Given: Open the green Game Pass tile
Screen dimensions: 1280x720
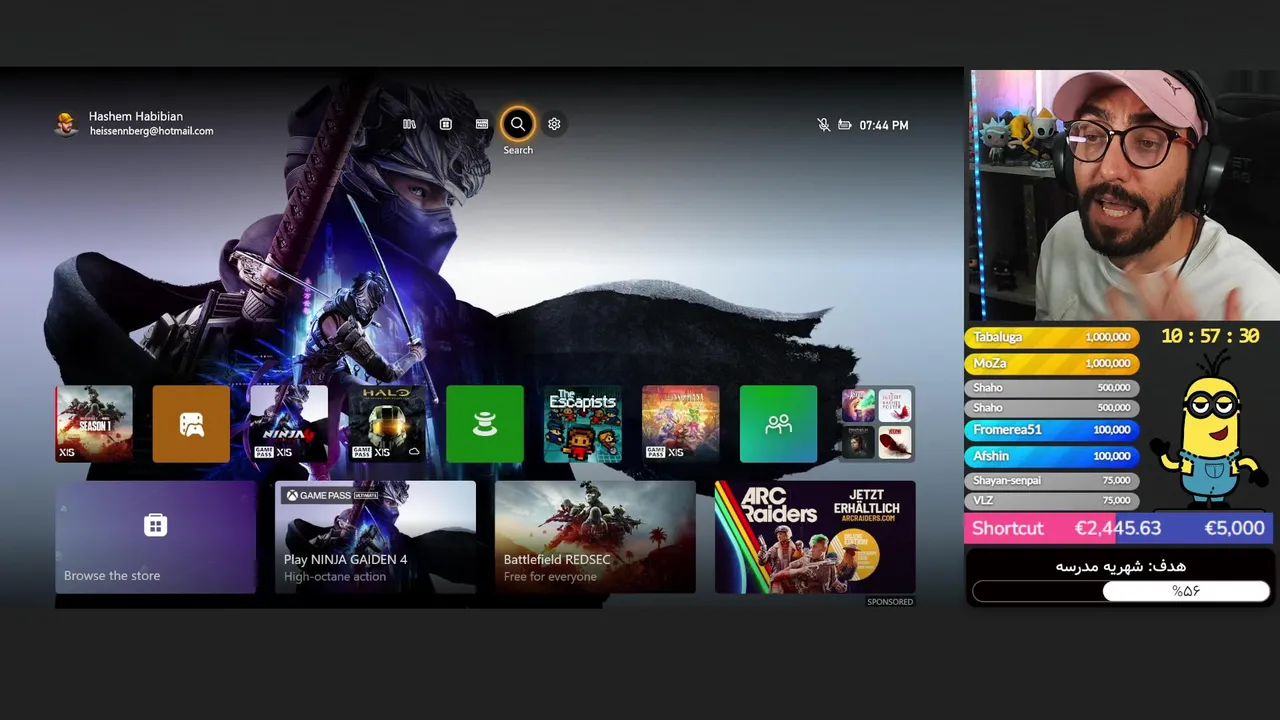Looking at the screenshot, I should [x=485, y=424].
